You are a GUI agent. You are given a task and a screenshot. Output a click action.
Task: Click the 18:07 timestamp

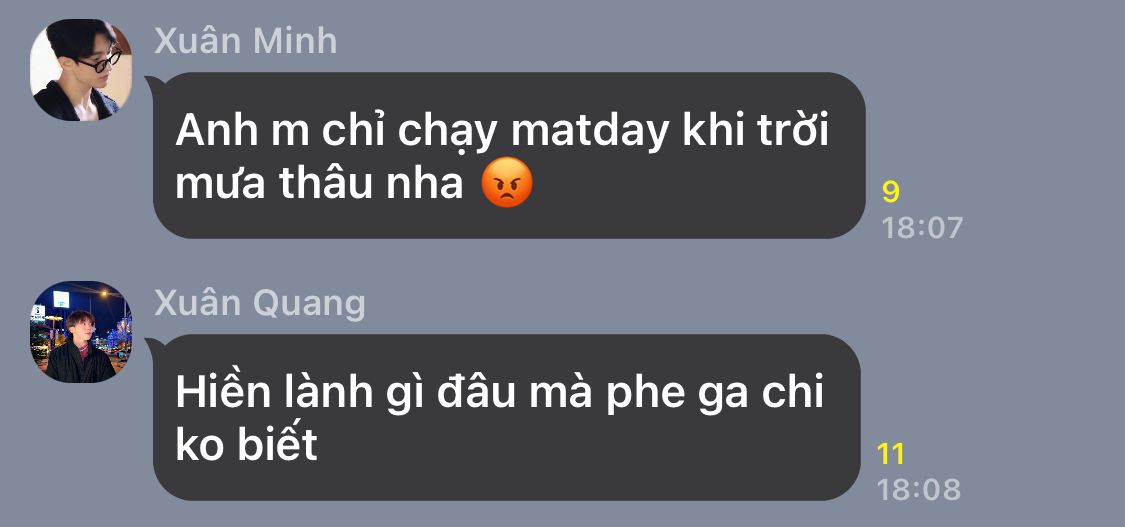coord(921,228)
